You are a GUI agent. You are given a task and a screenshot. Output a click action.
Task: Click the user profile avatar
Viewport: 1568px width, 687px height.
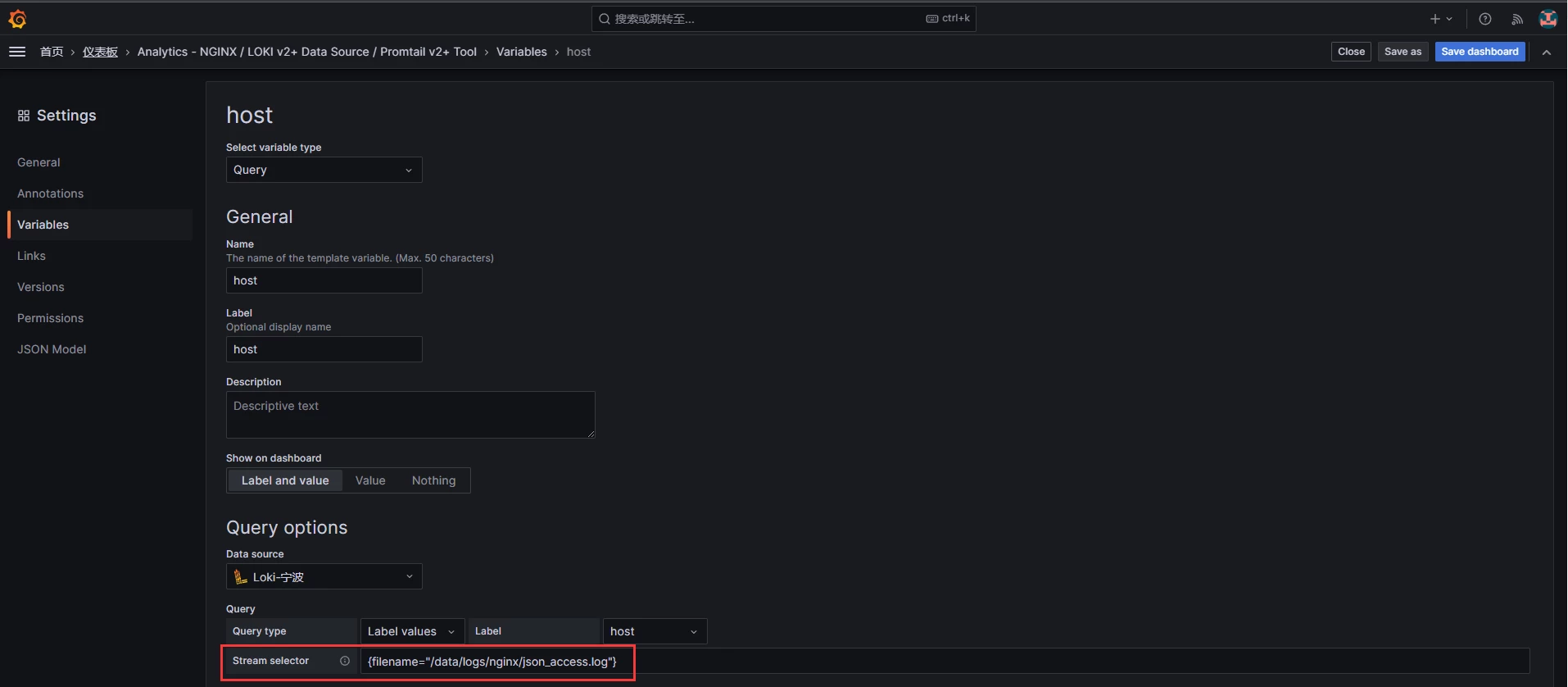[1548, 19]
